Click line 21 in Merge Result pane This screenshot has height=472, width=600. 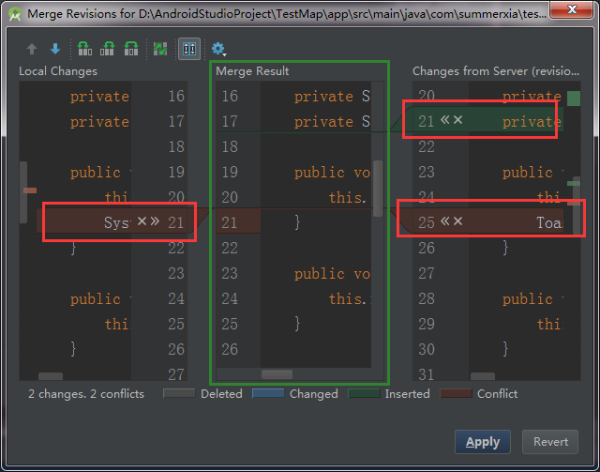[x=300, y=222]
